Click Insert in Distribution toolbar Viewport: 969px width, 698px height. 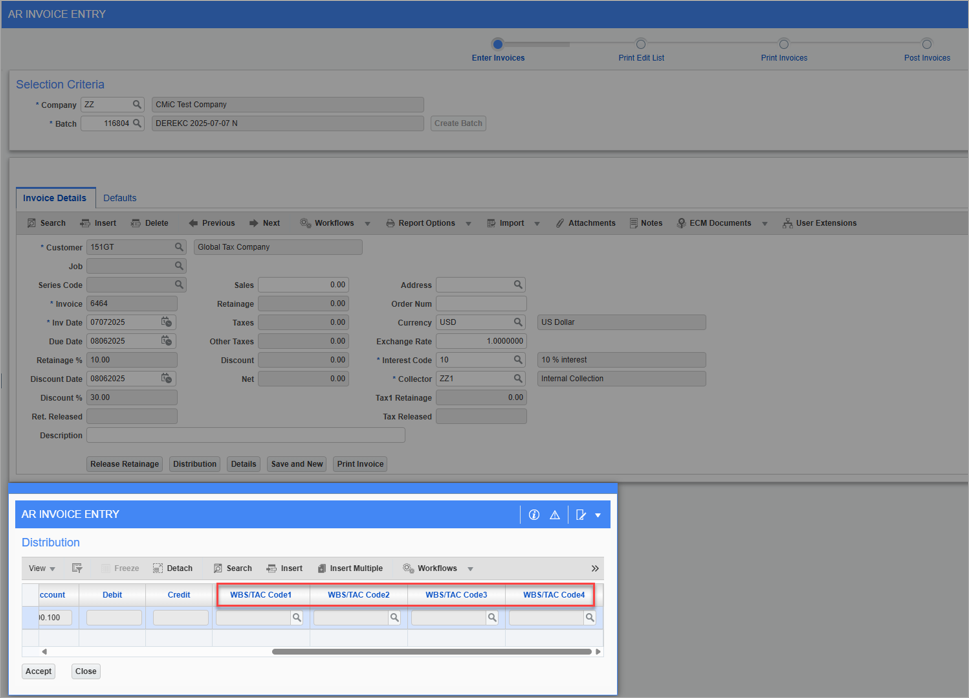pos(284,568)
